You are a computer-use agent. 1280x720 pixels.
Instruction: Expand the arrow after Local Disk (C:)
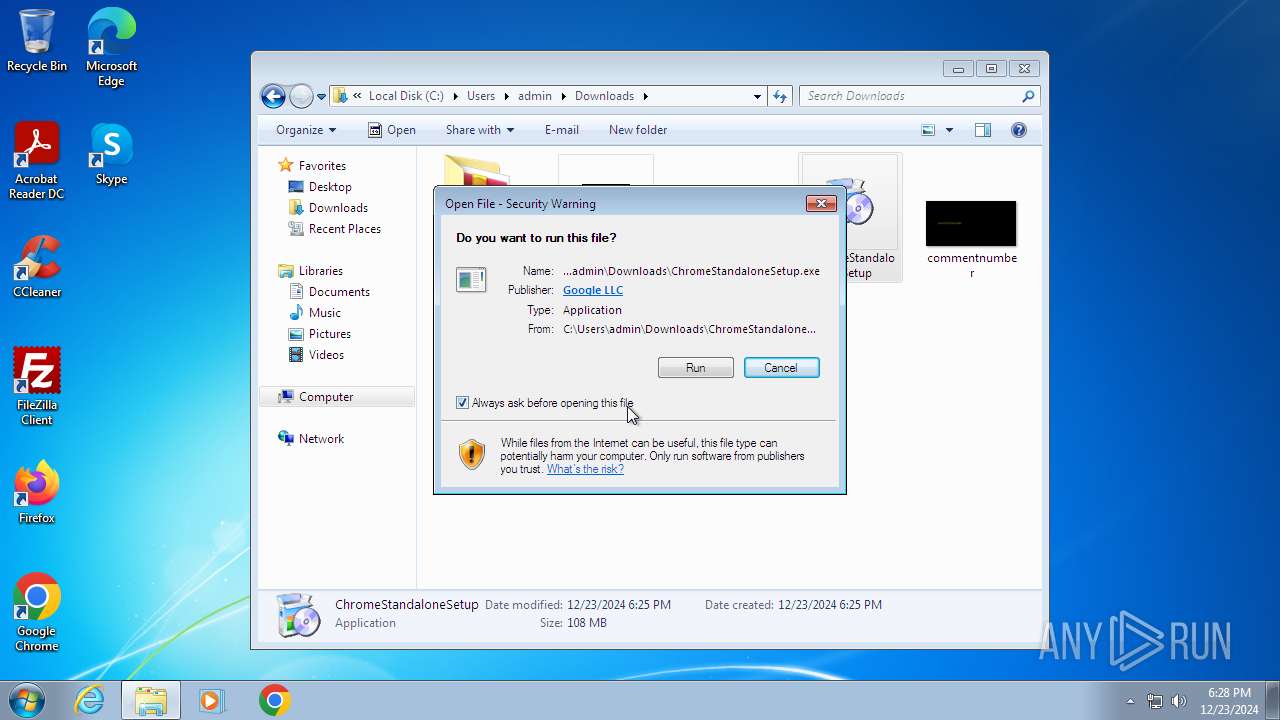[x=455, y=96]
